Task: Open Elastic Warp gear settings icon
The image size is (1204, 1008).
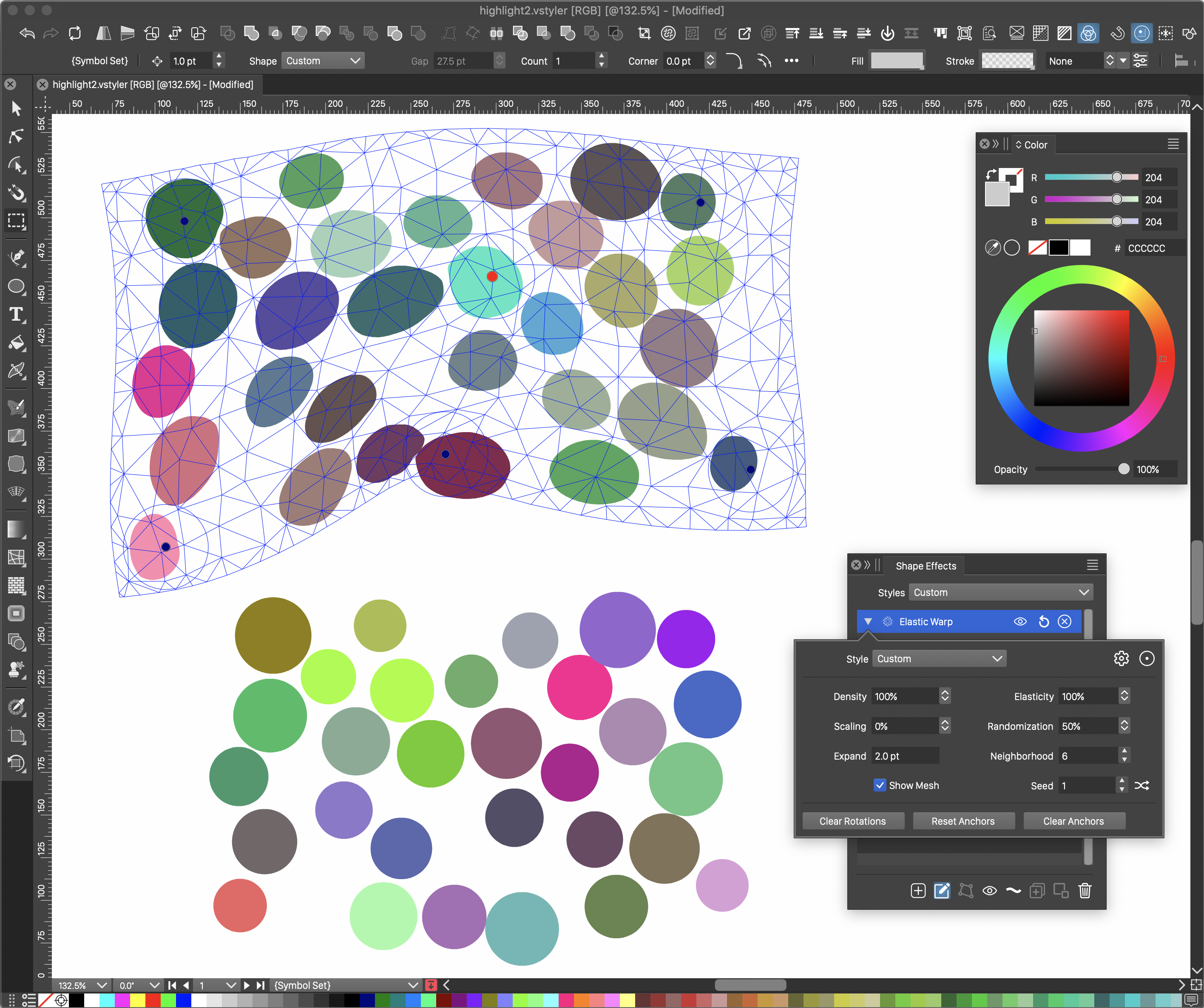Action: coord(1121,659)
